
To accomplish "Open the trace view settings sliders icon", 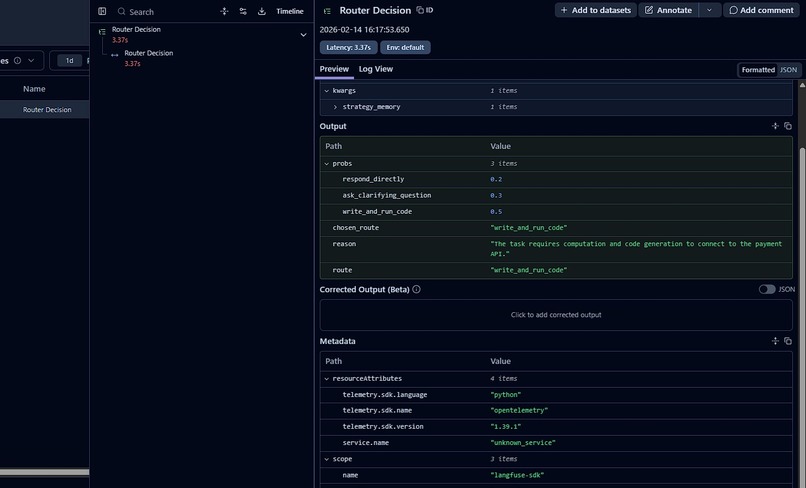I will pos(243,11).
